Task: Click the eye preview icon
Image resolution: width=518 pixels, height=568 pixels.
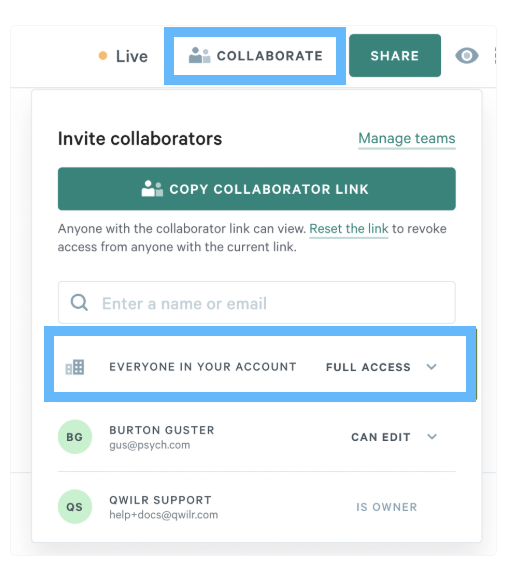Action: tap(467, 56)
